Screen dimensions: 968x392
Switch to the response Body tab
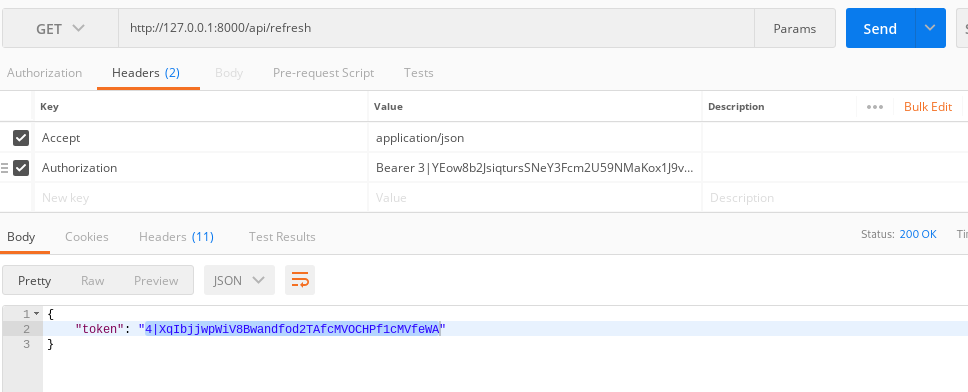point(21,237)
